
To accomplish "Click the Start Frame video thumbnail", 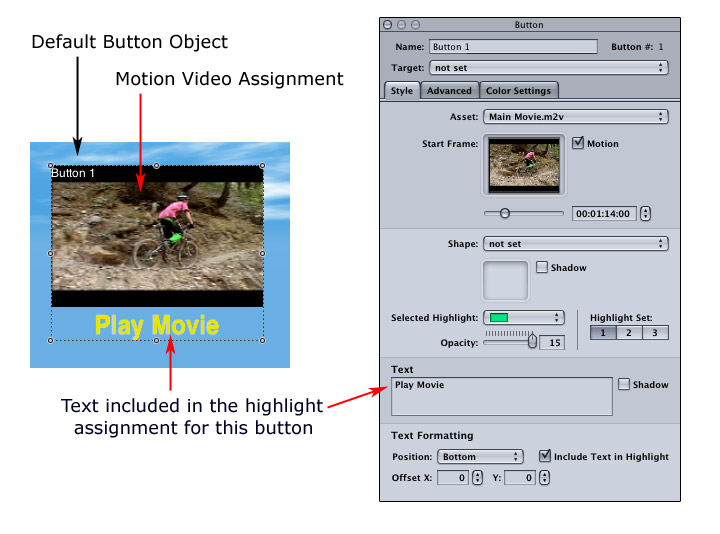I will 524,165.
